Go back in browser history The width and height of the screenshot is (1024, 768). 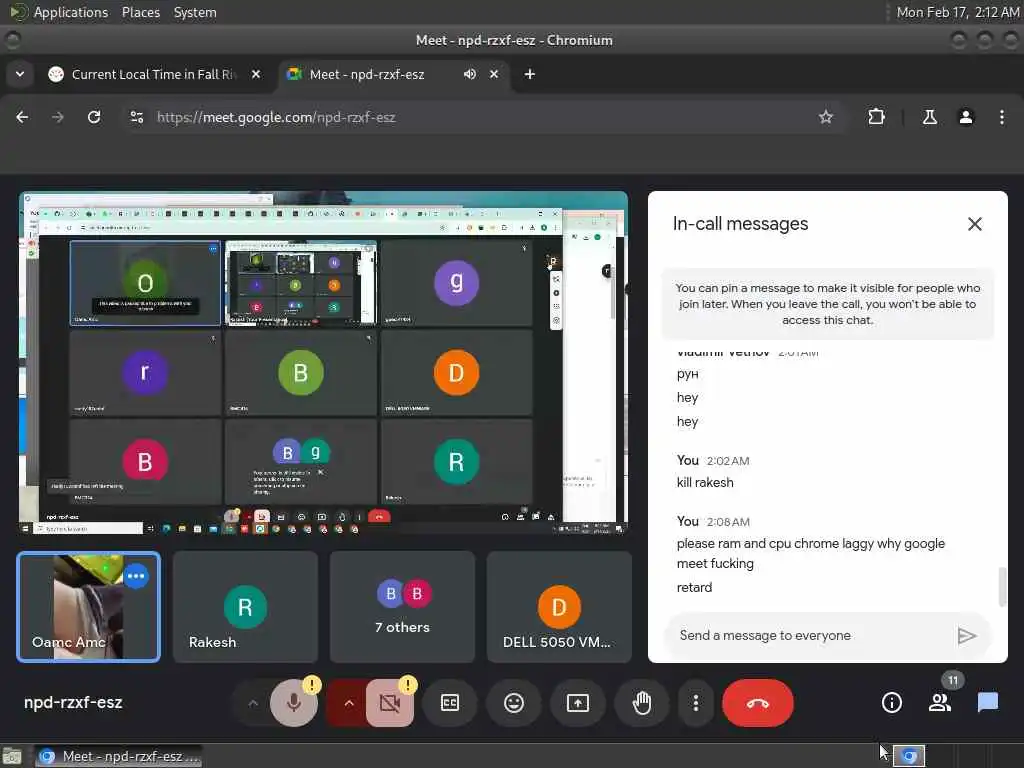pos(22,117)
